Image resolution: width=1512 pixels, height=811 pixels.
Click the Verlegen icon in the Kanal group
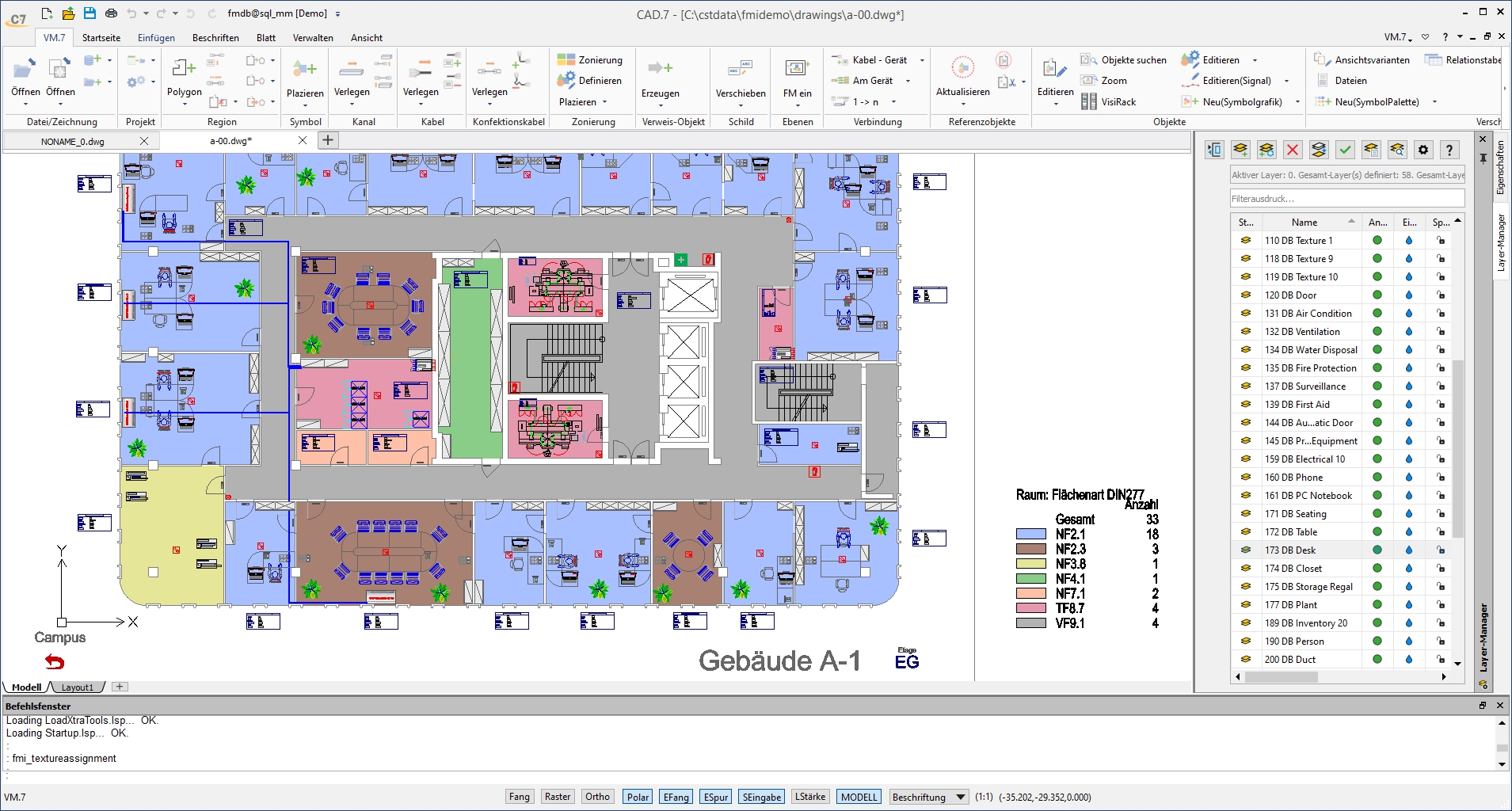point(351,70)
